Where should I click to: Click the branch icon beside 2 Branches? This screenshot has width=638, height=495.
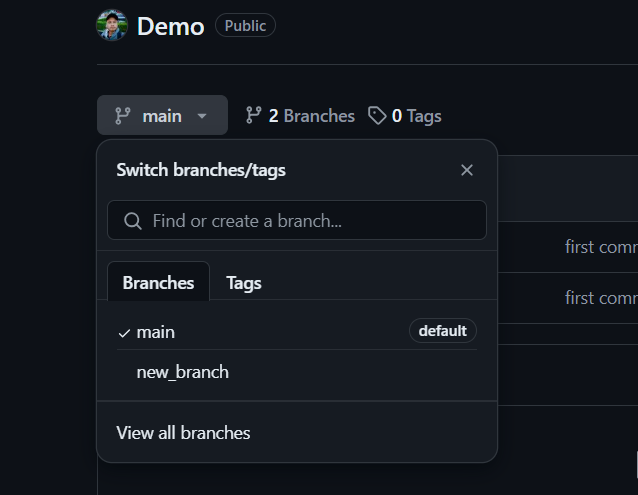tap(254, 116)
